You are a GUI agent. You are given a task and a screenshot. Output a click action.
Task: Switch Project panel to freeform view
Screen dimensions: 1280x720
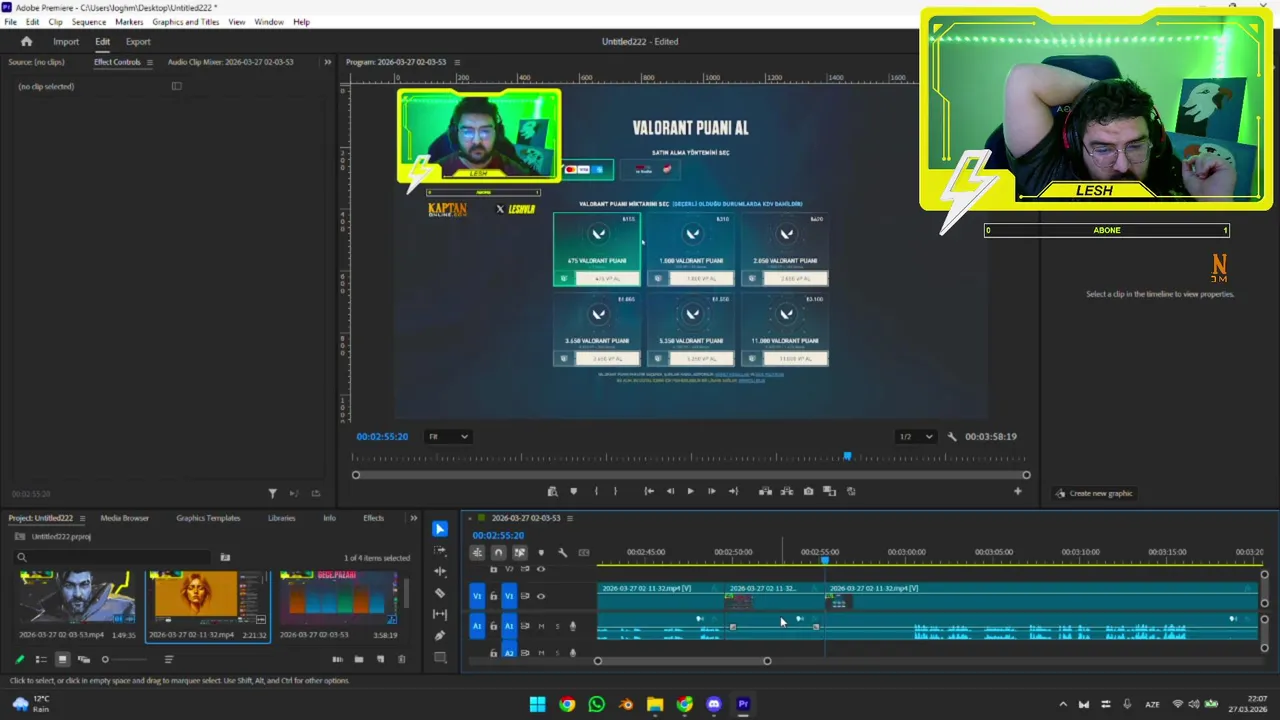coord(84,659)
